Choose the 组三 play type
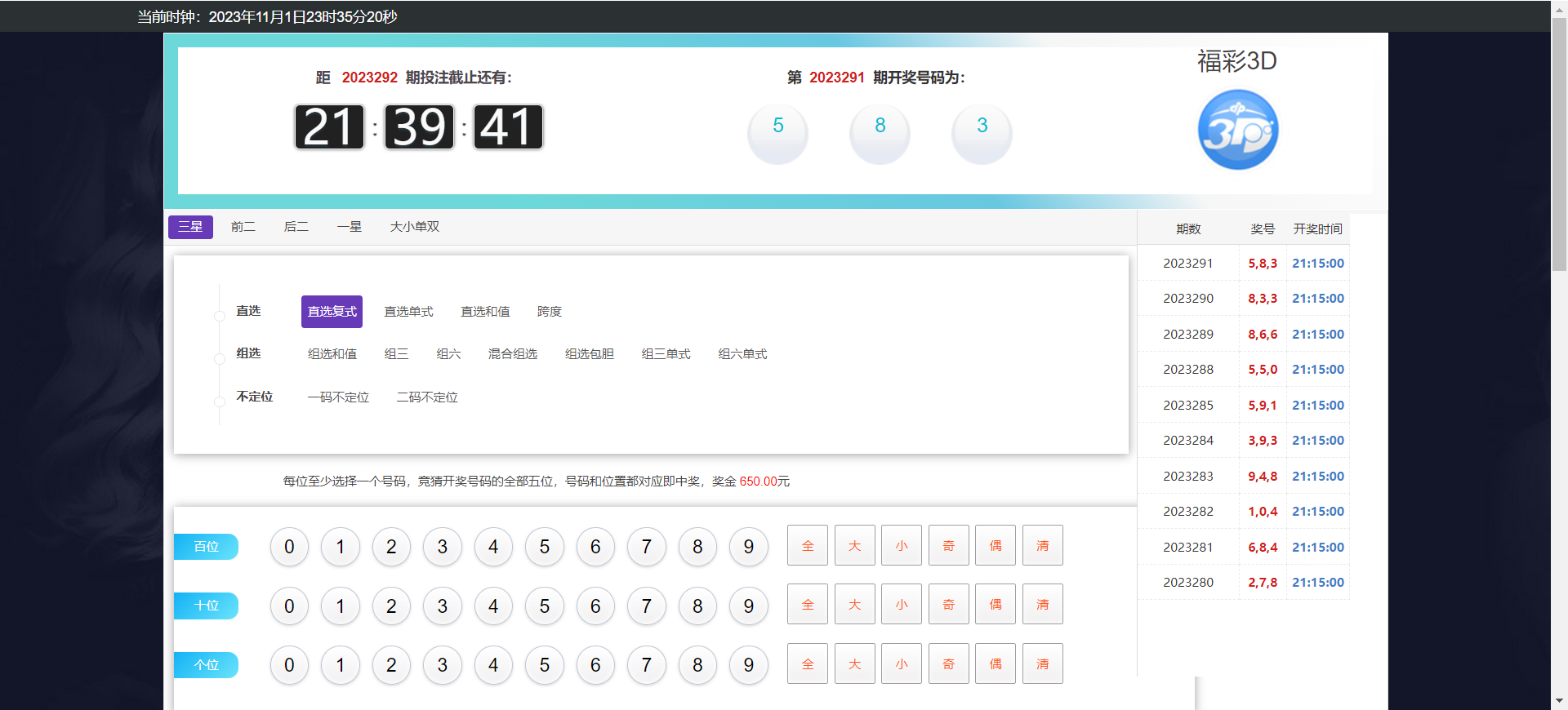Image resolution: width=1568 pixels, height=710 pixels. click(396, 354)
